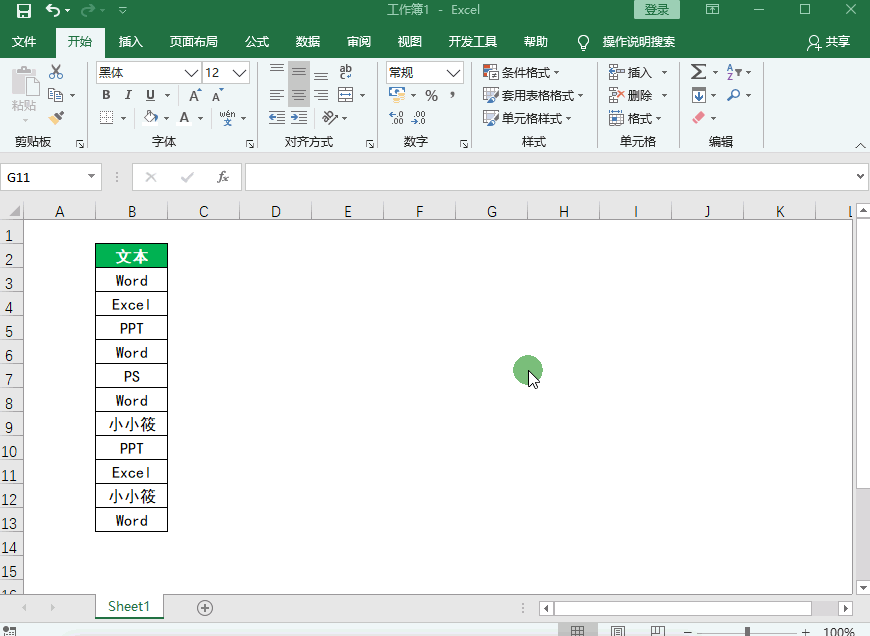Toggle Bold formatting

[x=106, y=95]
